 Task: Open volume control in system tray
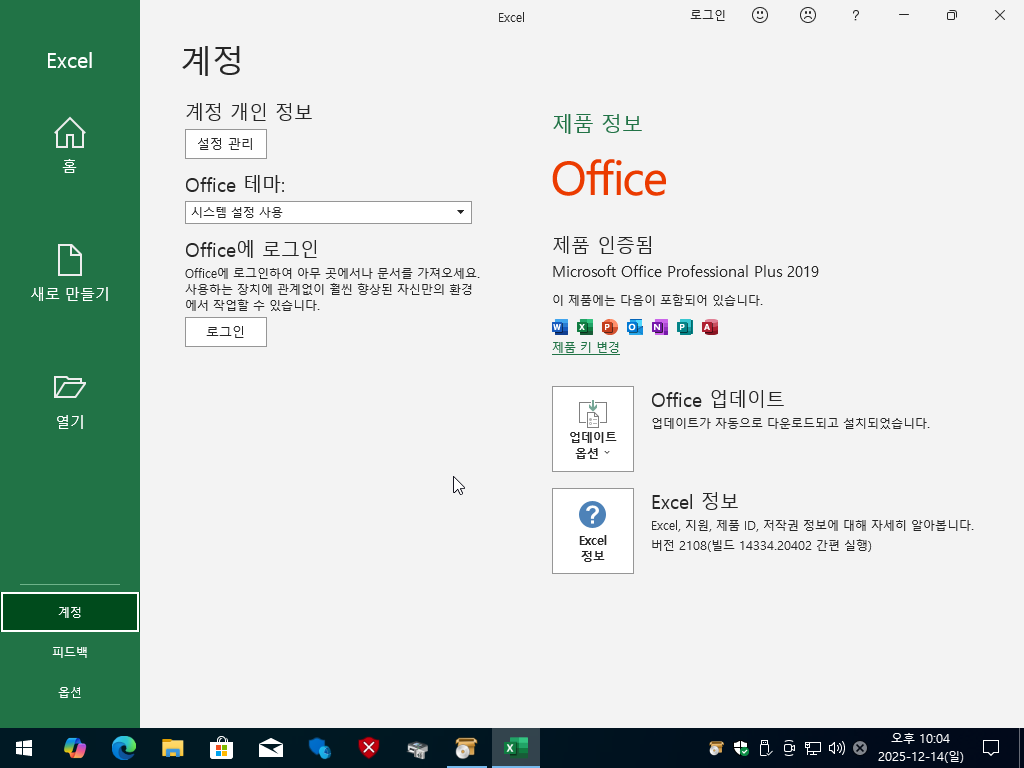(x=836, y=748)
